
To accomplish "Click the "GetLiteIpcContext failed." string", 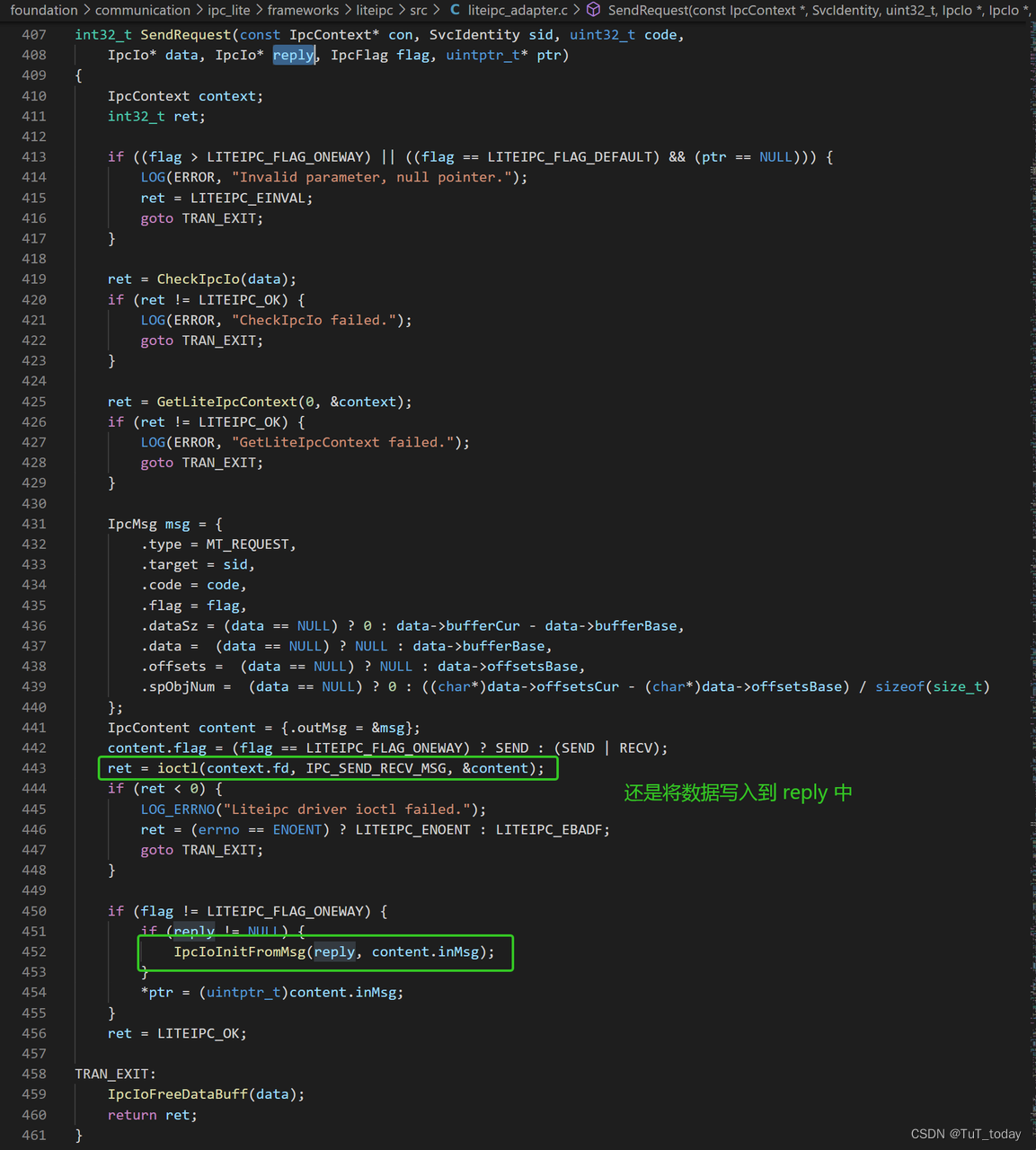I will (343, 442).
